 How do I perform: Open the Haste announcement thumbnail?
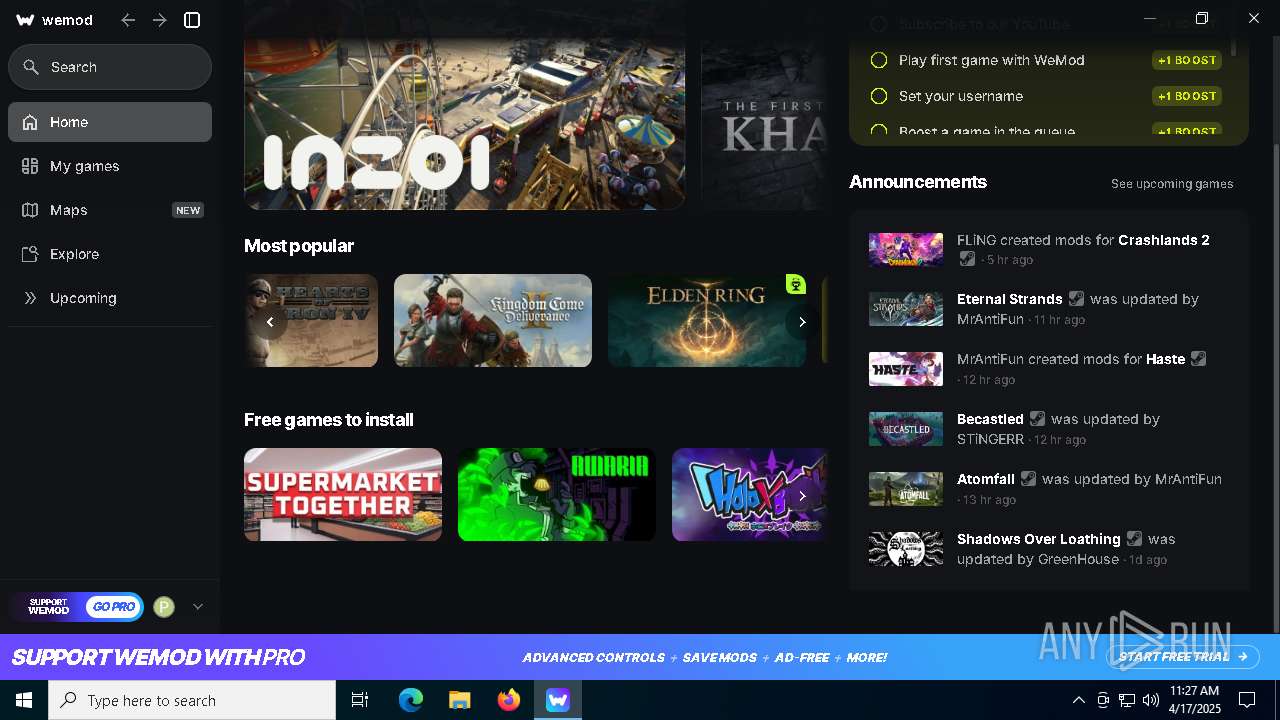click(x=906, y=369)
